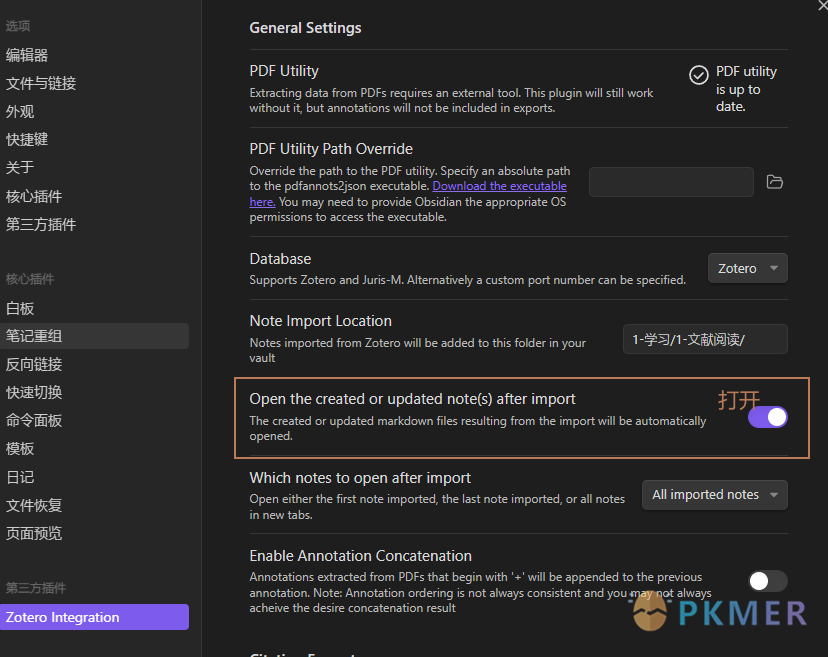Click the Note Import Location title

(x=321, y=321)
